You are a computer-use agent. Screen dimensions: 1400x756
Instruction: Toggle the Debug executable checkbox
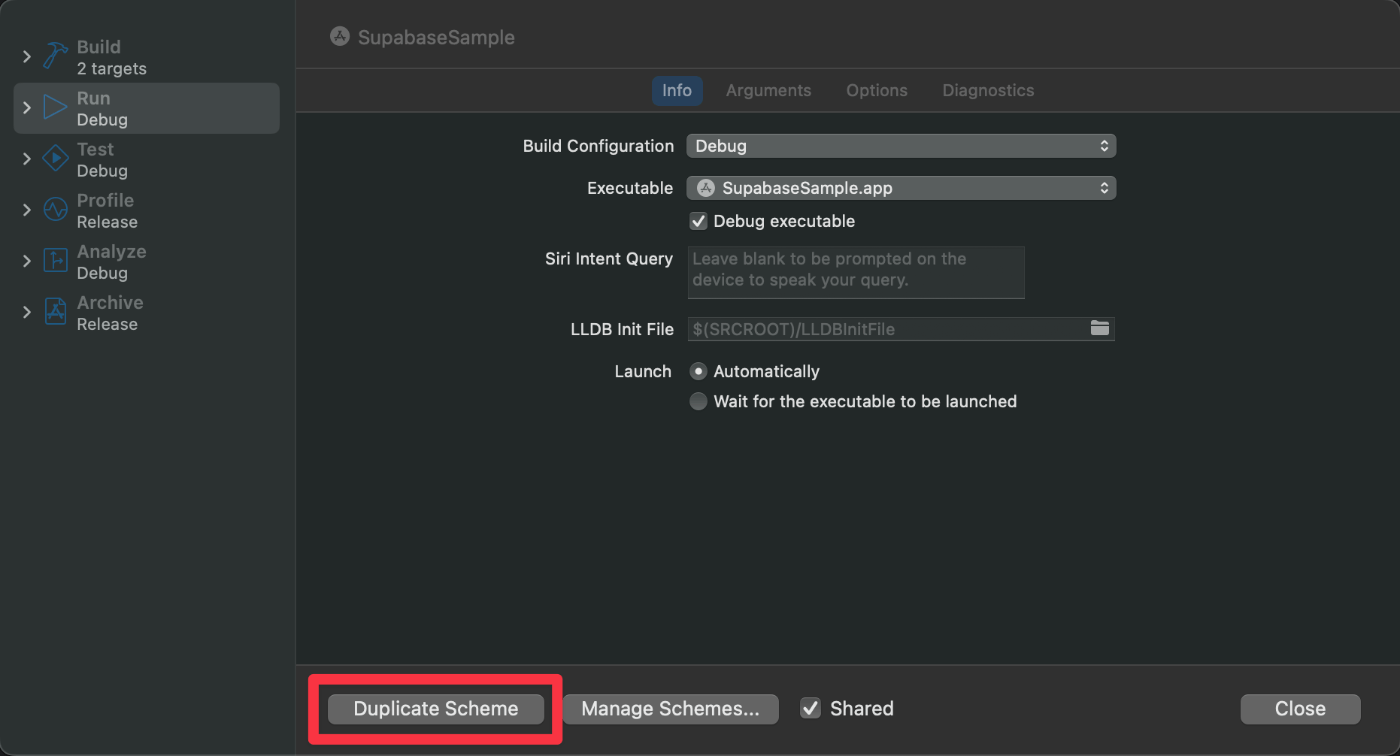(698, 221)
